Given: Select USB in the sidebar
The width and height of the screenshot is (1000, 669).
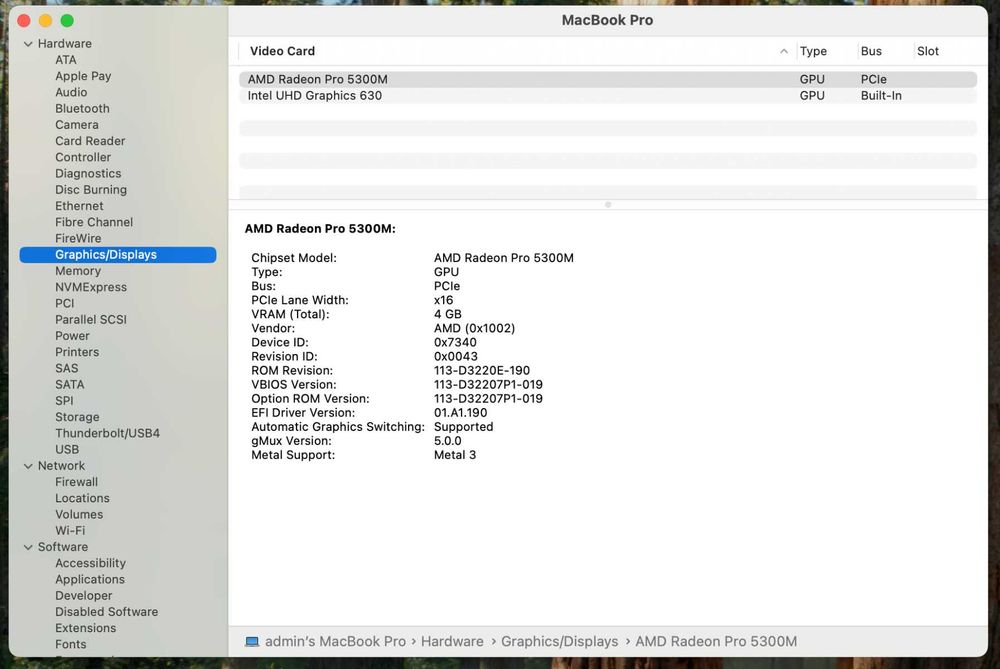Looking at the screenshot, I should click(x=67, y=450).
